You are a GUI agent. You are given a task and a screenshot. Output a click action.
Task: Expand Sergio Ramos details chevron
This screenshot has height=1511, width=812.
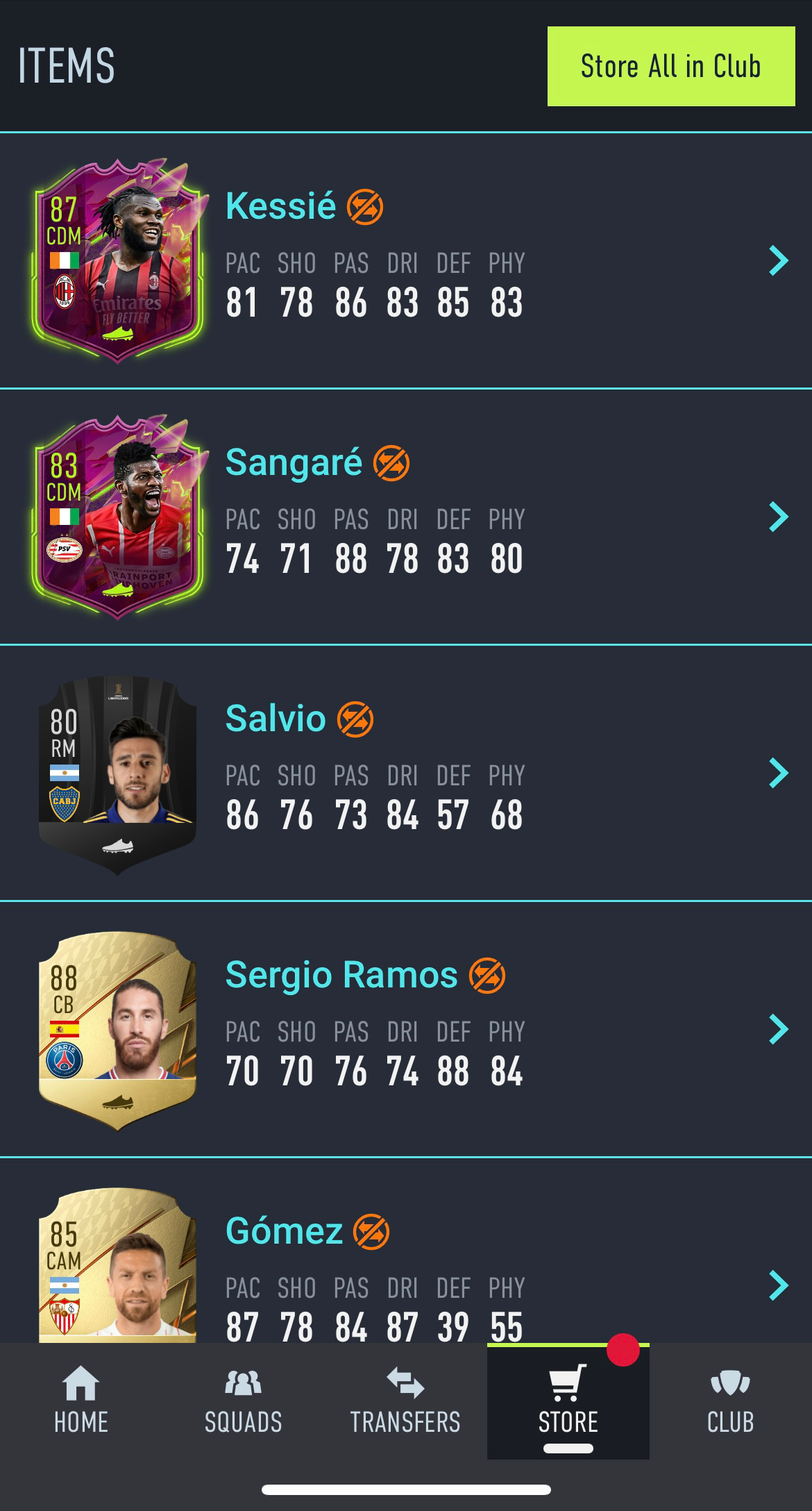point(779,1030)
